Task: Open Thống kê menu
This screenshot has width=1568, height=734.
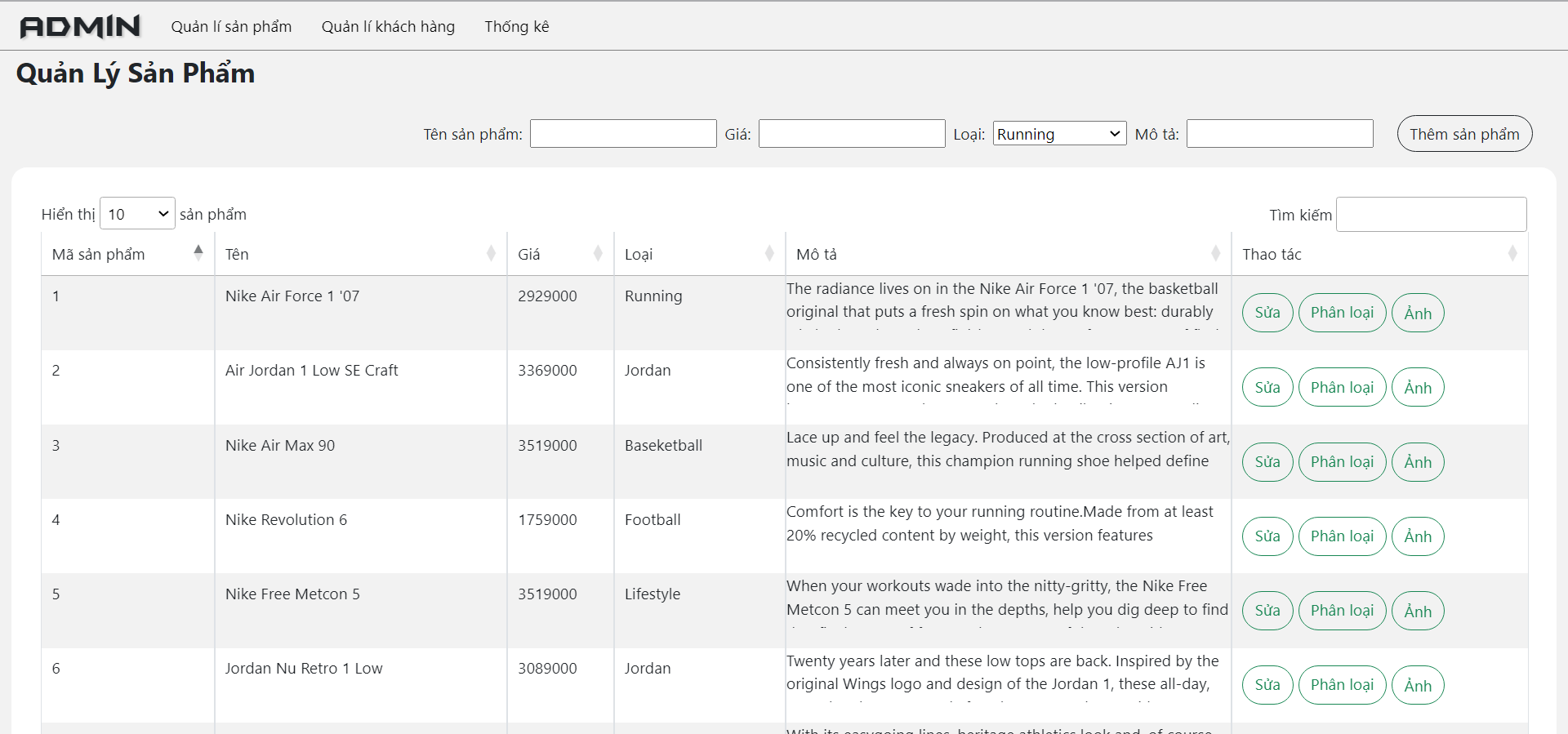Action: click(x=517, y=27)
